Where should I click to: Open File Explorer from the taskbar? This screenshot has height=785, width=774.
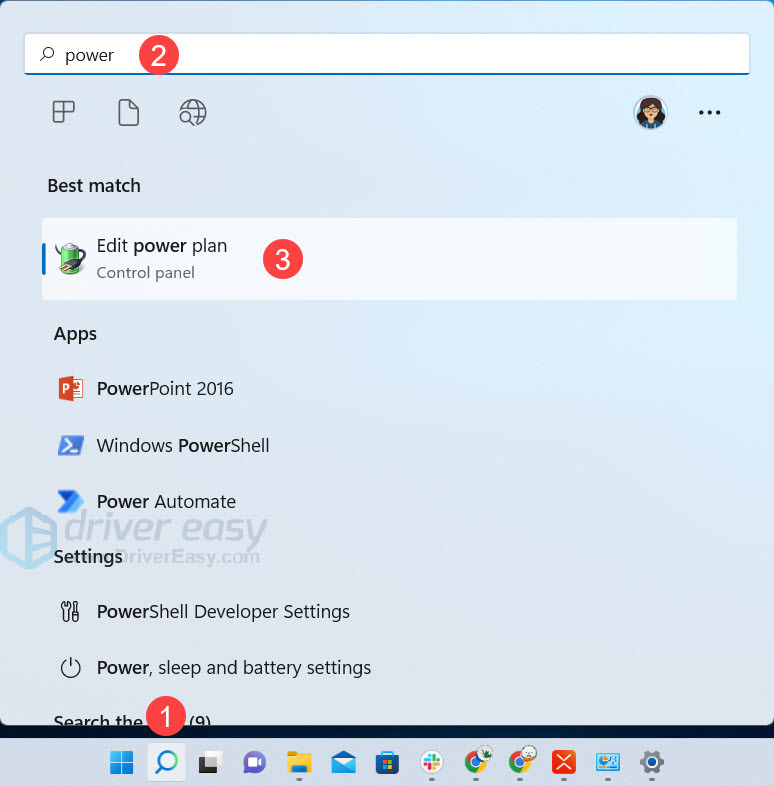coord(299,762)
